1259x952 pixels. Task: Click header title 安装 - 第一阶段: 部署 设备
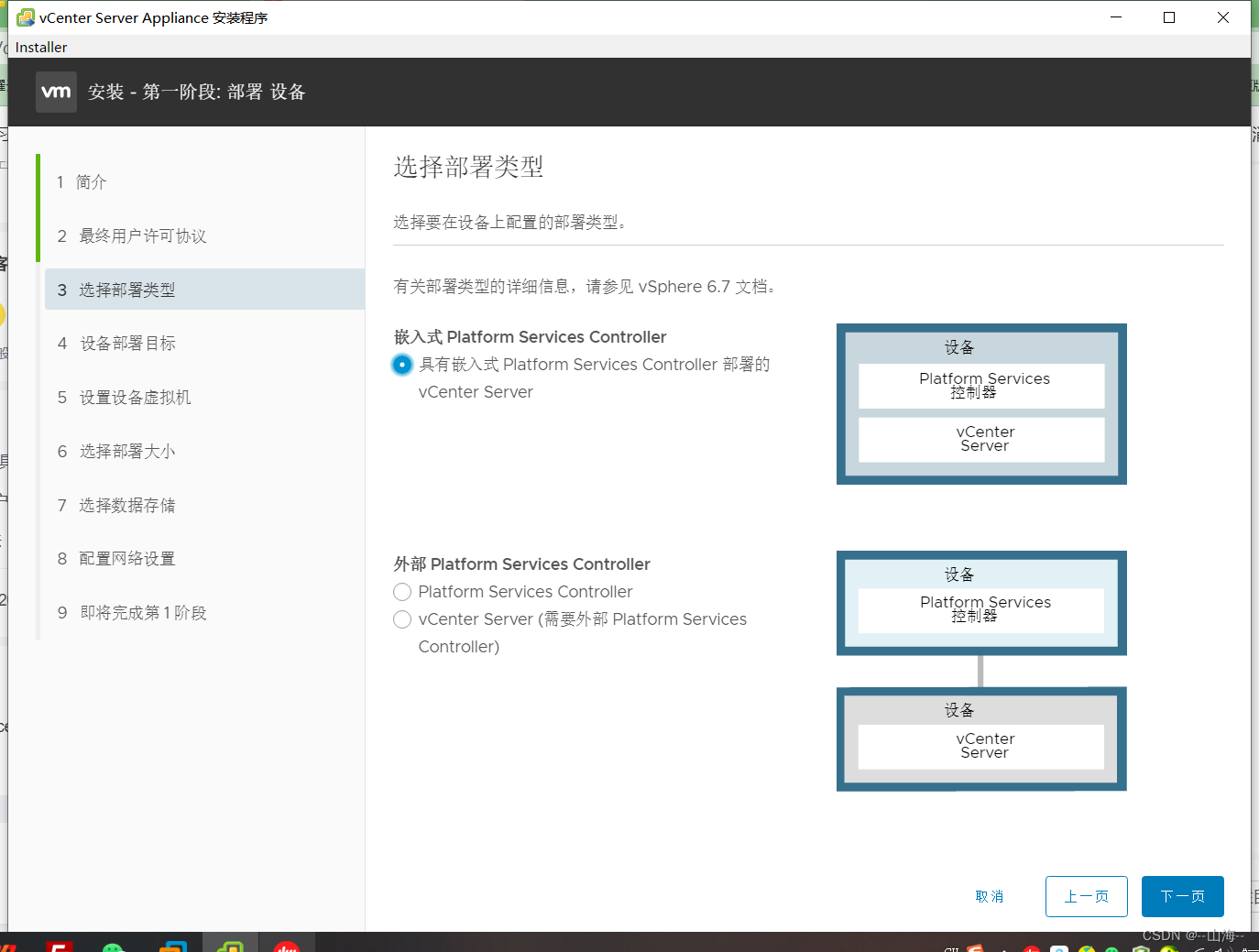click(197, 92)
